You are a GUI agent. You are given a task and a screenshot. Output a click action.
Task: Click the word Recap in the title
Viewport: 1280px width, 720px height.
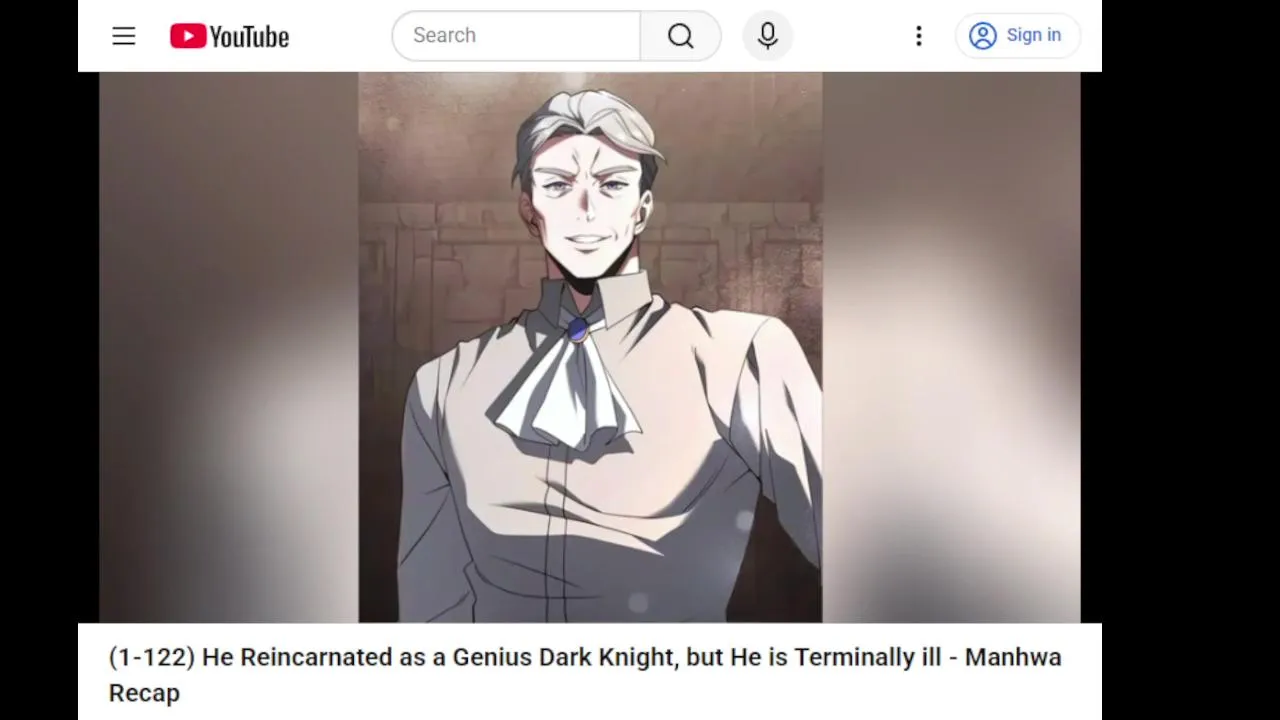pos(144,693)
